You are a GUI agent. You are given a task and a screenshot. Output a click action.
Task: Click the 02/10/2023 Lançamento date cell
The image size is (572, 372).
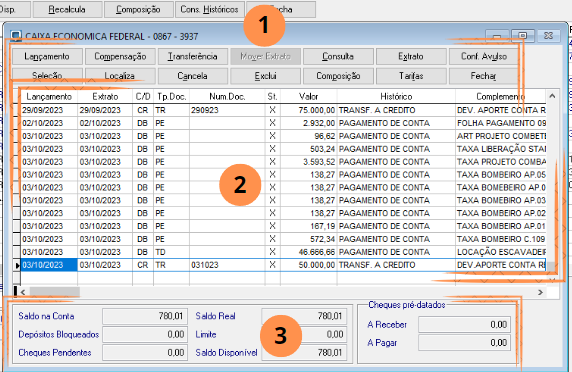(49, 123)
